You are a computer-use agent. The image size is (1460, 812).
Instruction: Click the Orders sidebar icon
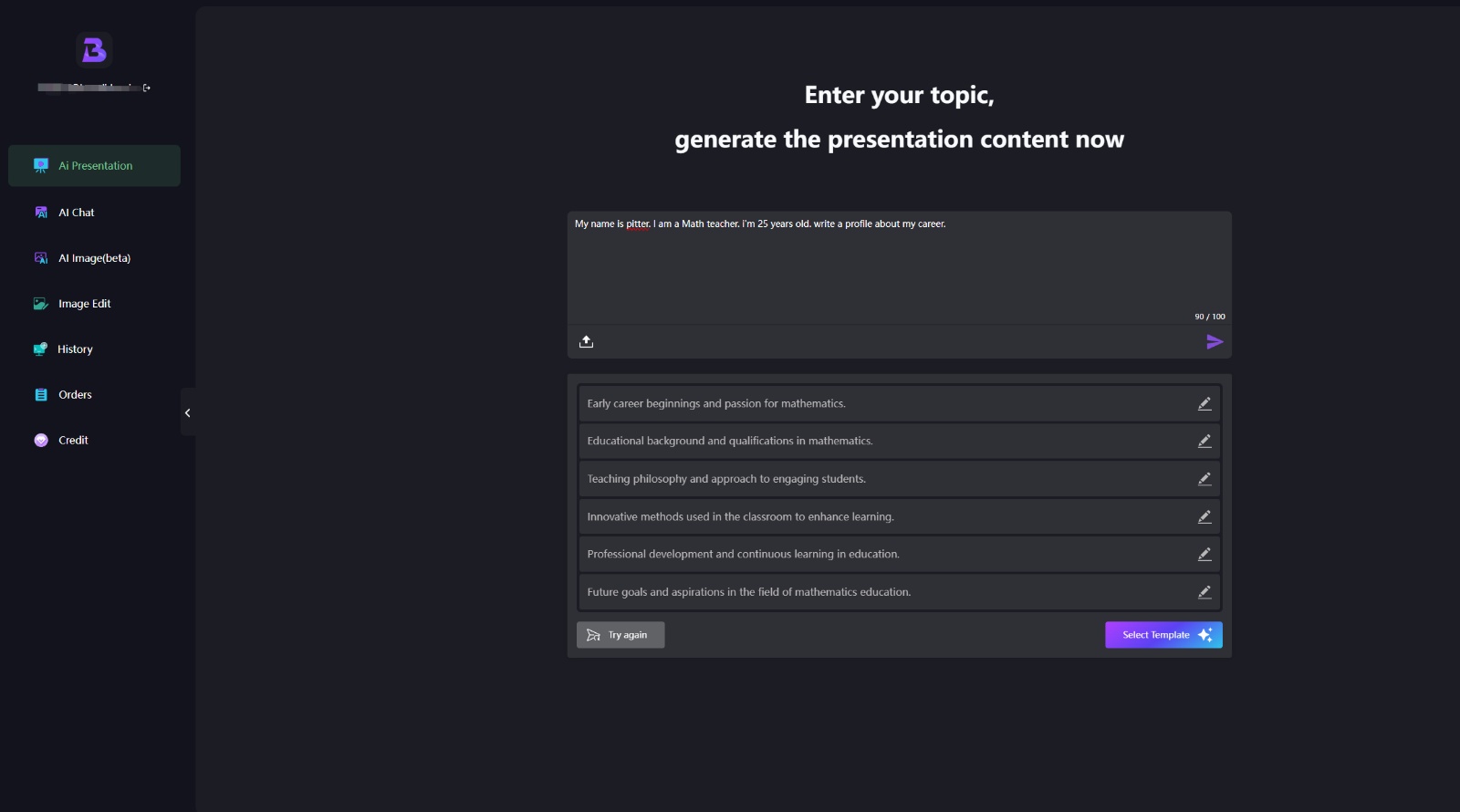pyautogui.click(x=41, y=395)
